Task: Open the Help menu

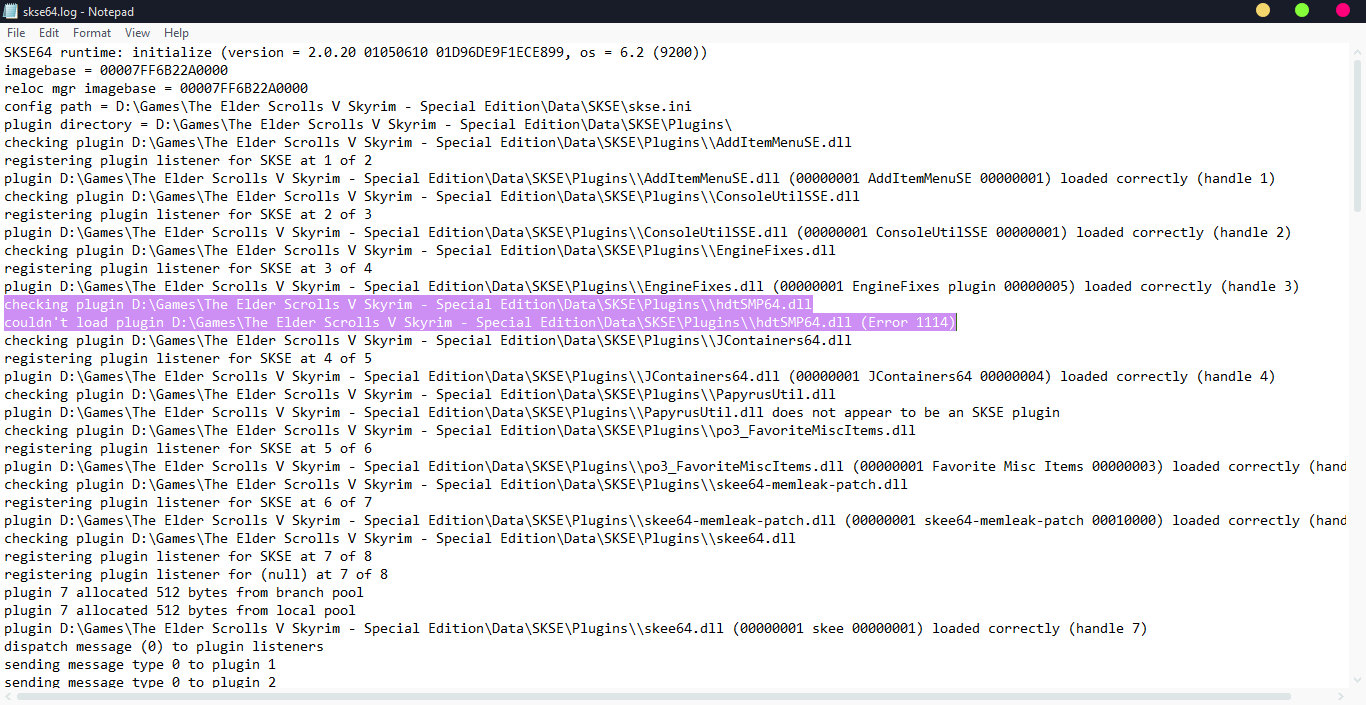Action: pyautogui.click(x=176, y=33)
